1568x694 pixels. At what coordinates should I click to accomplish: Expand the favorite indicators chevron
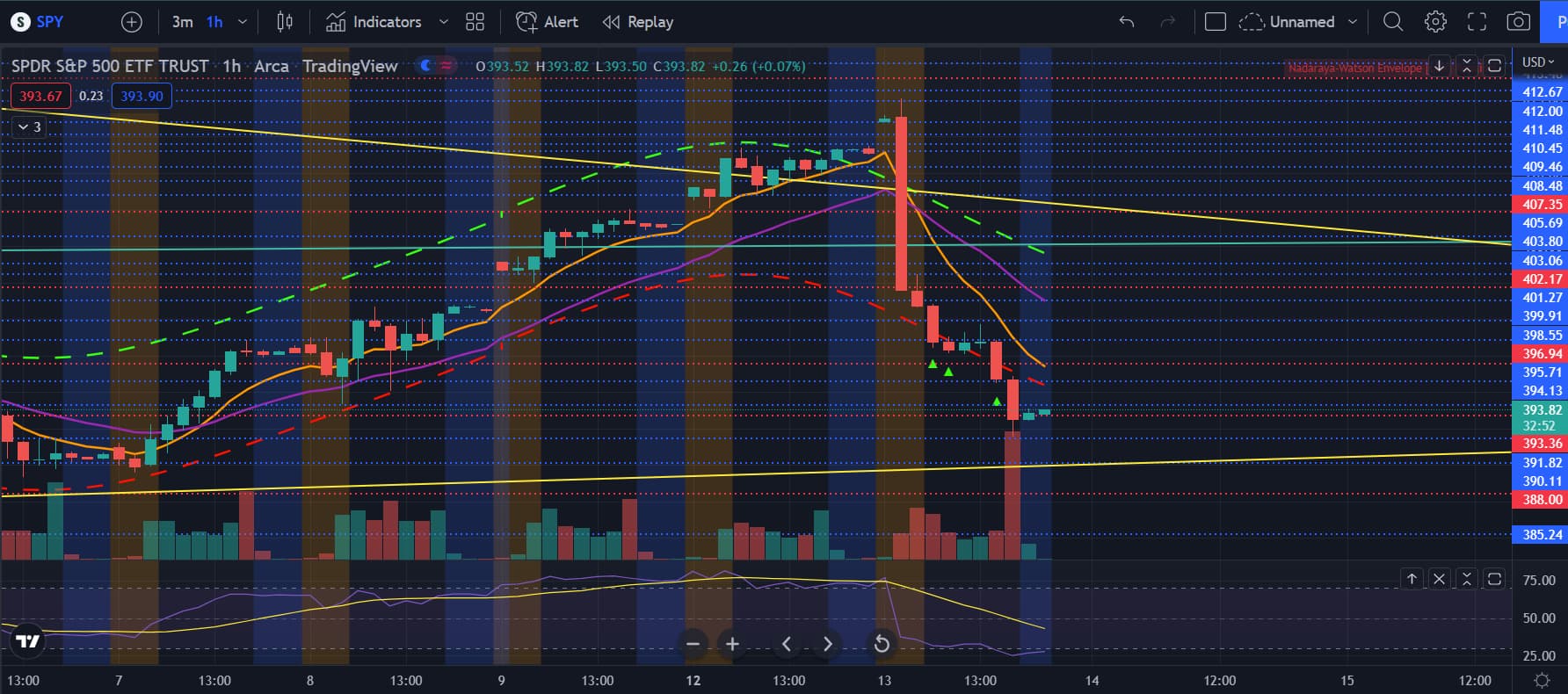pyautogui.click(x=443, y=22)
